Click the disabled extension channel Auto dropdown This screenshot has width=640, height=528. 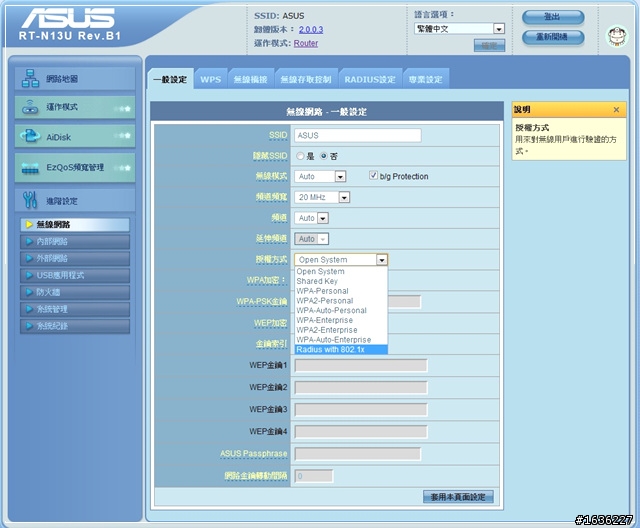point(311,239)
